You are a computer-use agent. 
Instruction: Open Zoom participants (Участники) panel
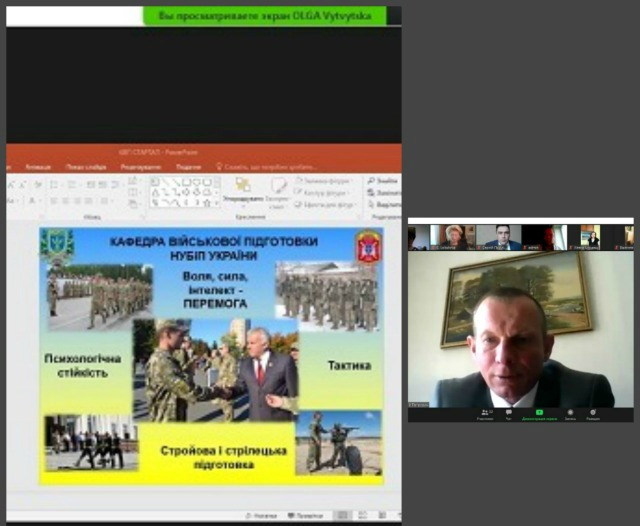pos(485,414)
